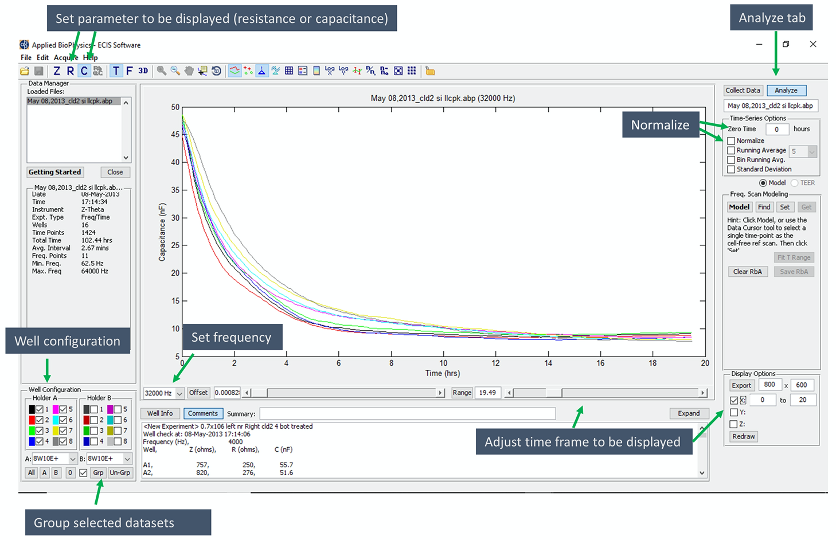Toggle the Standard Deviation checkbox
This screenshot has width=836, height=540.
[x=731, y=168]
